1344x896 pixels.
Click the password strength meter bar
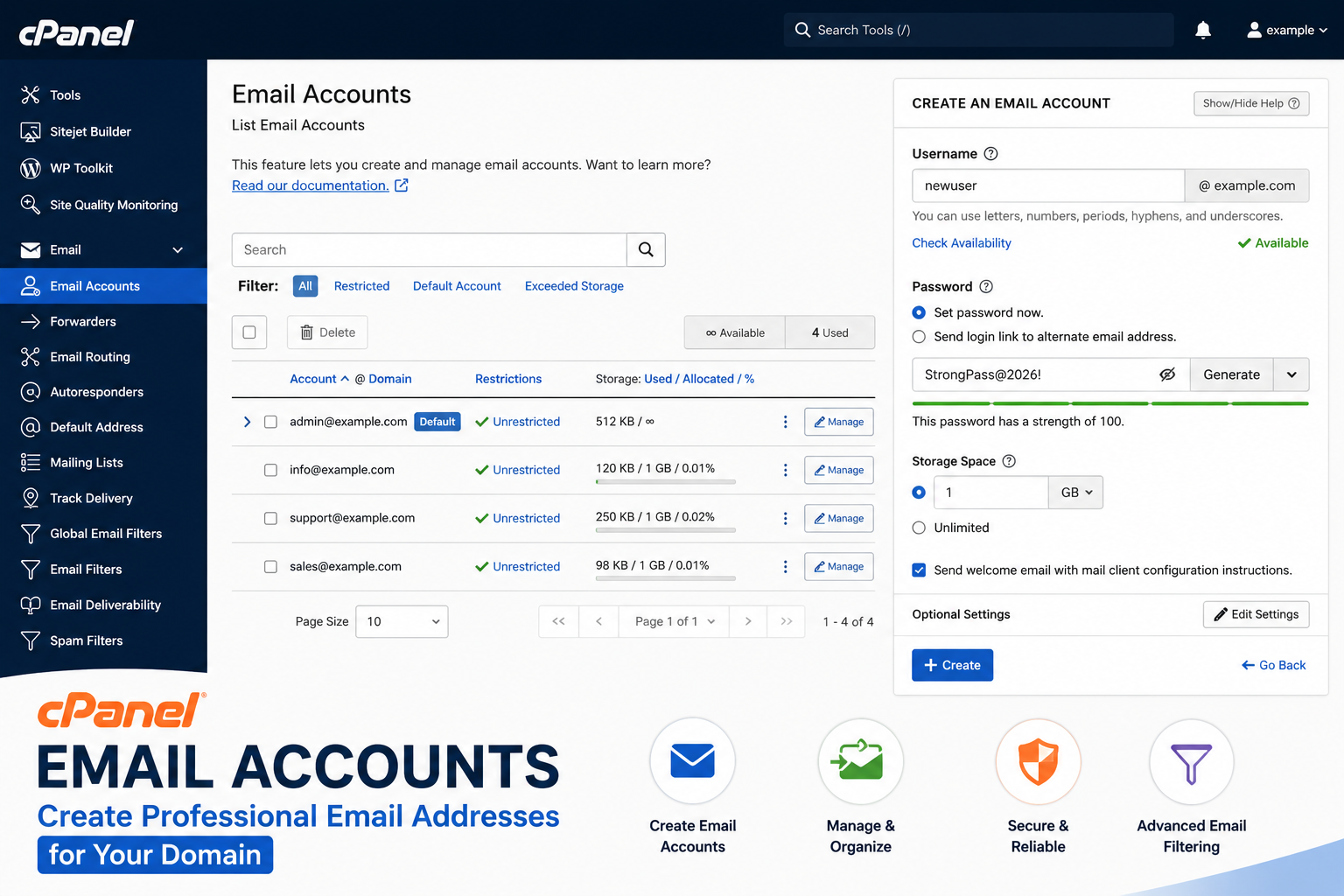tap(1110, 403)
